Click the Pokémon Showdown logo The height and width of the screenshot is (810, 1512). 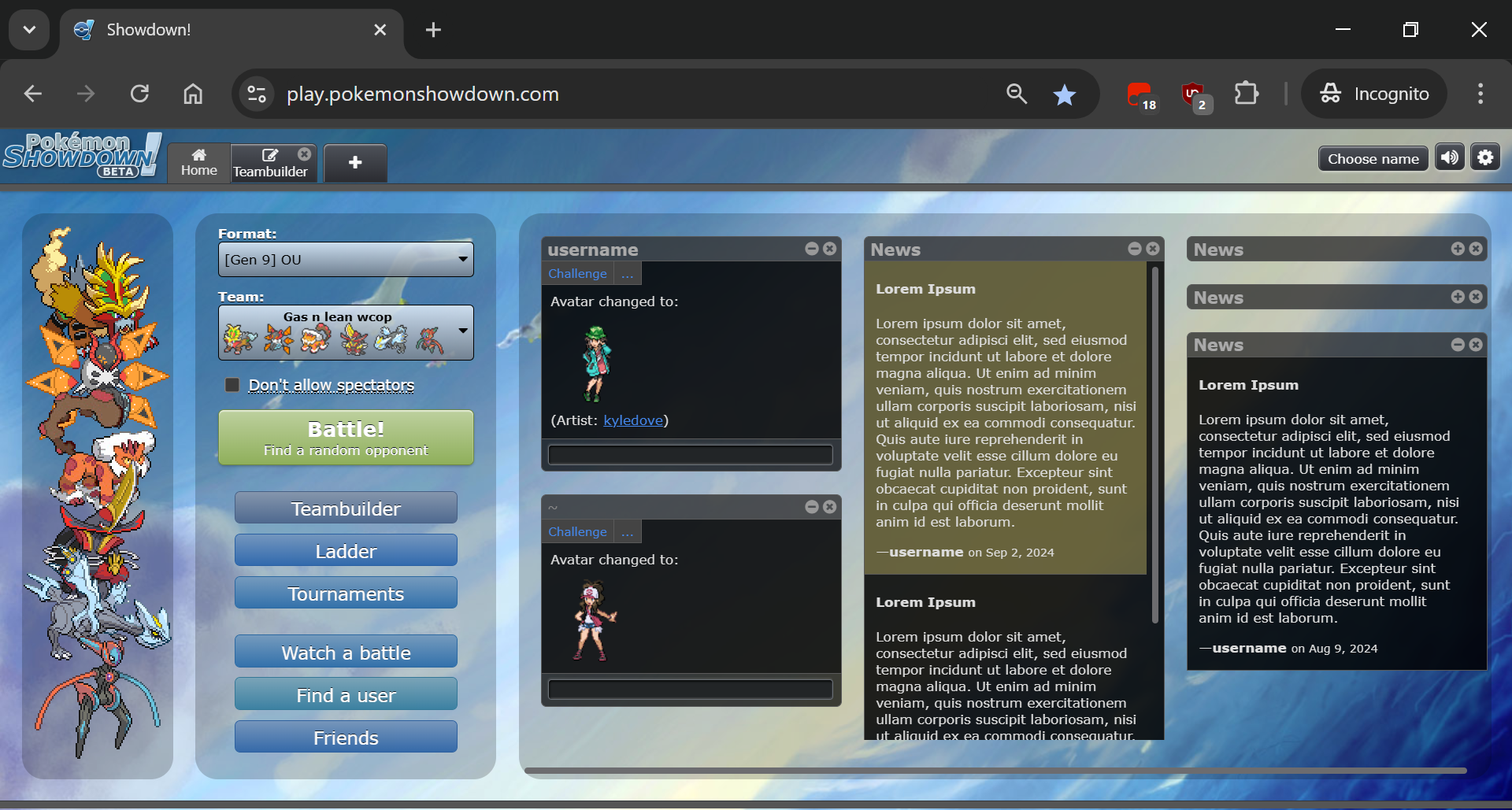point(81,155)
